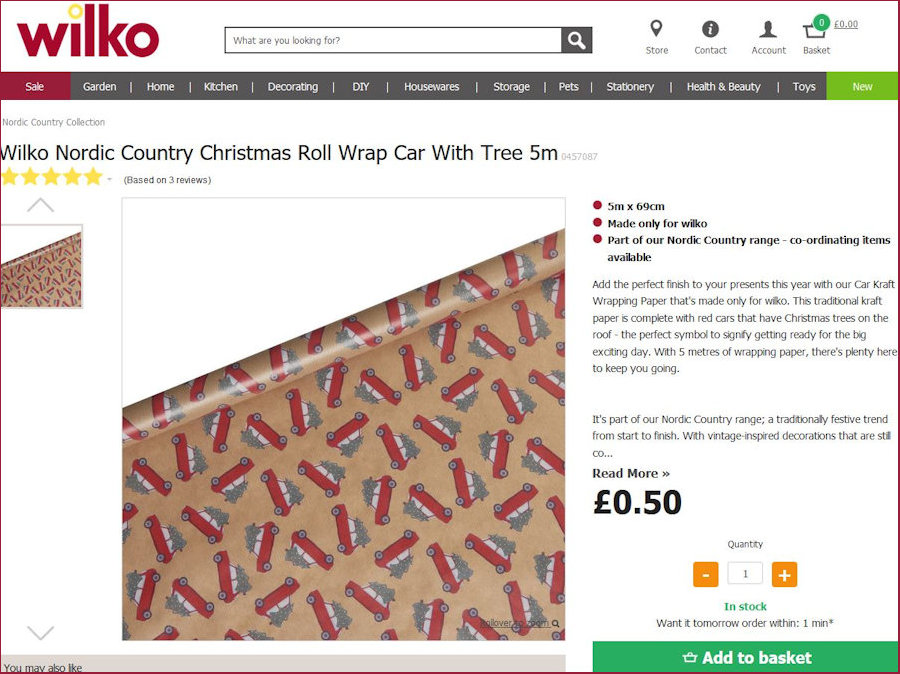Expand description with Read More
The height and width of the screenshot is (674, 900).
point(630,473)
